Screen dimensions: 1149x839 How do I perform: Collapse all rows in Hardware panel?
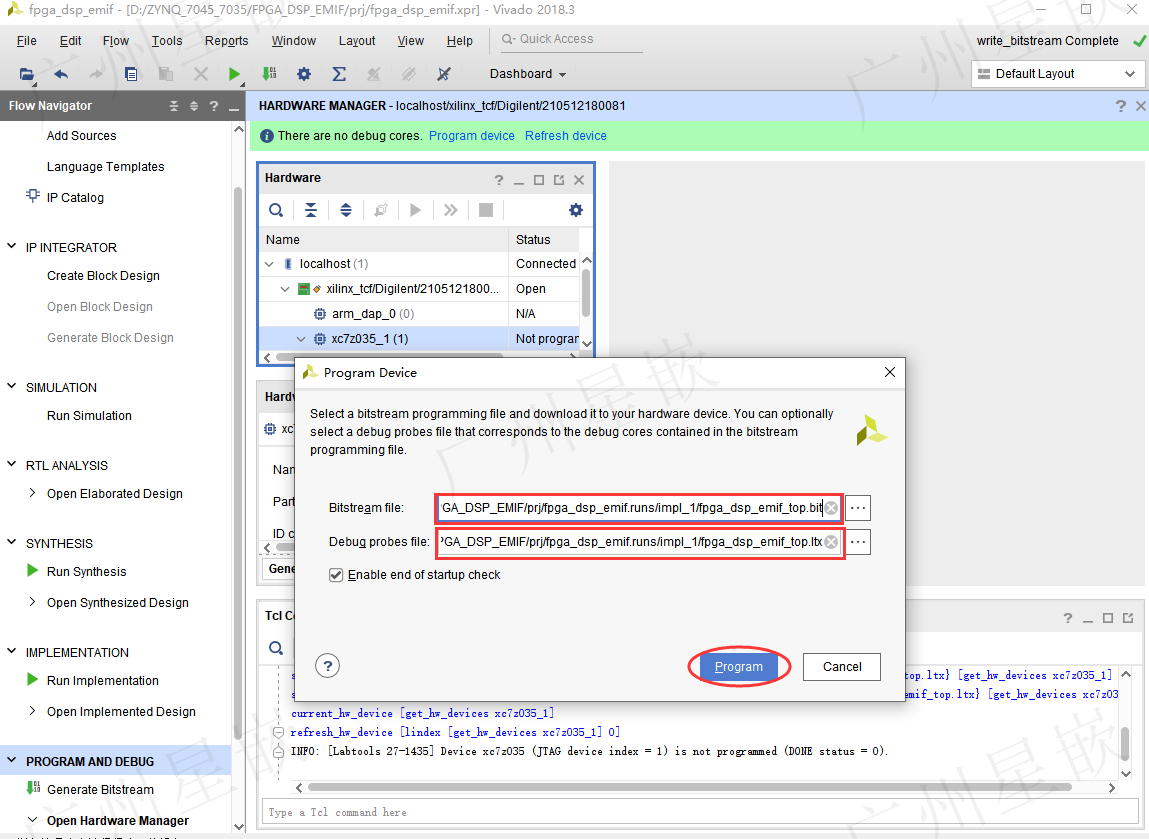(311, 210)
